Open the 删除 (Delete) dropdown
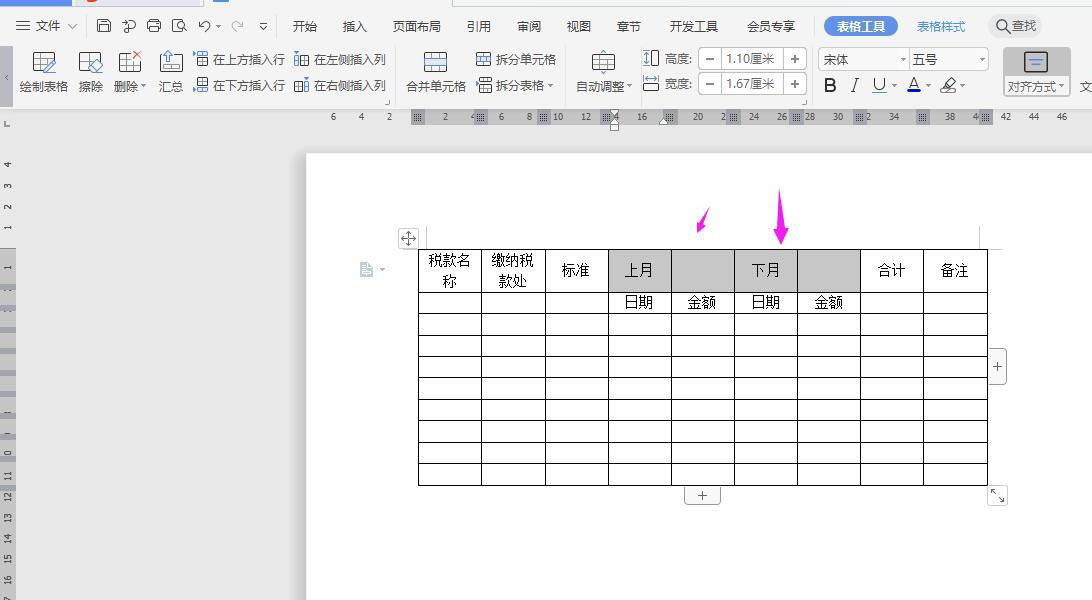The image size is (1092, 600). pyautogui.click(x=130, y=70)
